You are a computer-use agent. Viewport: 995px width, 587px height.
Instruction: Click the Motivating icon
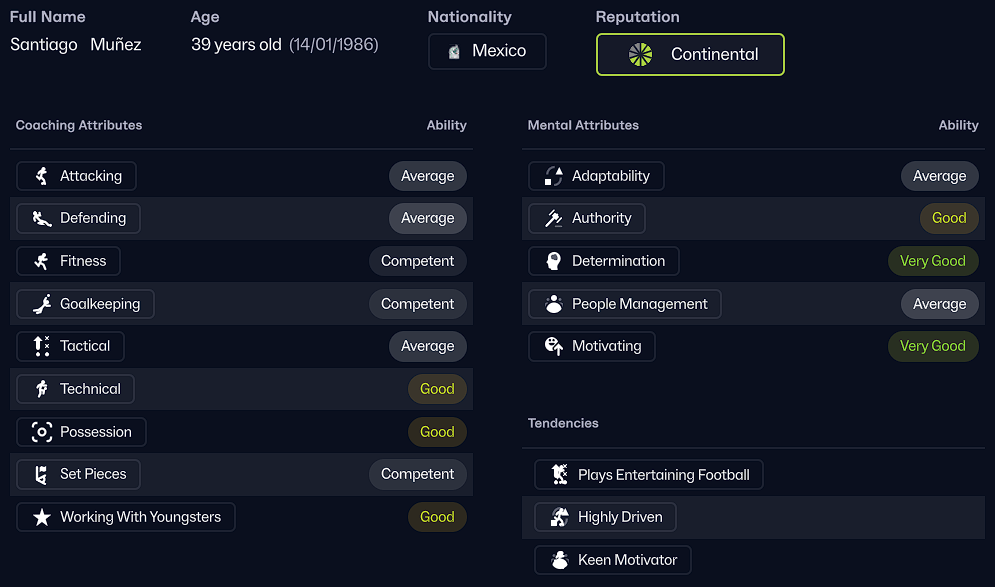tap(553, 346)
